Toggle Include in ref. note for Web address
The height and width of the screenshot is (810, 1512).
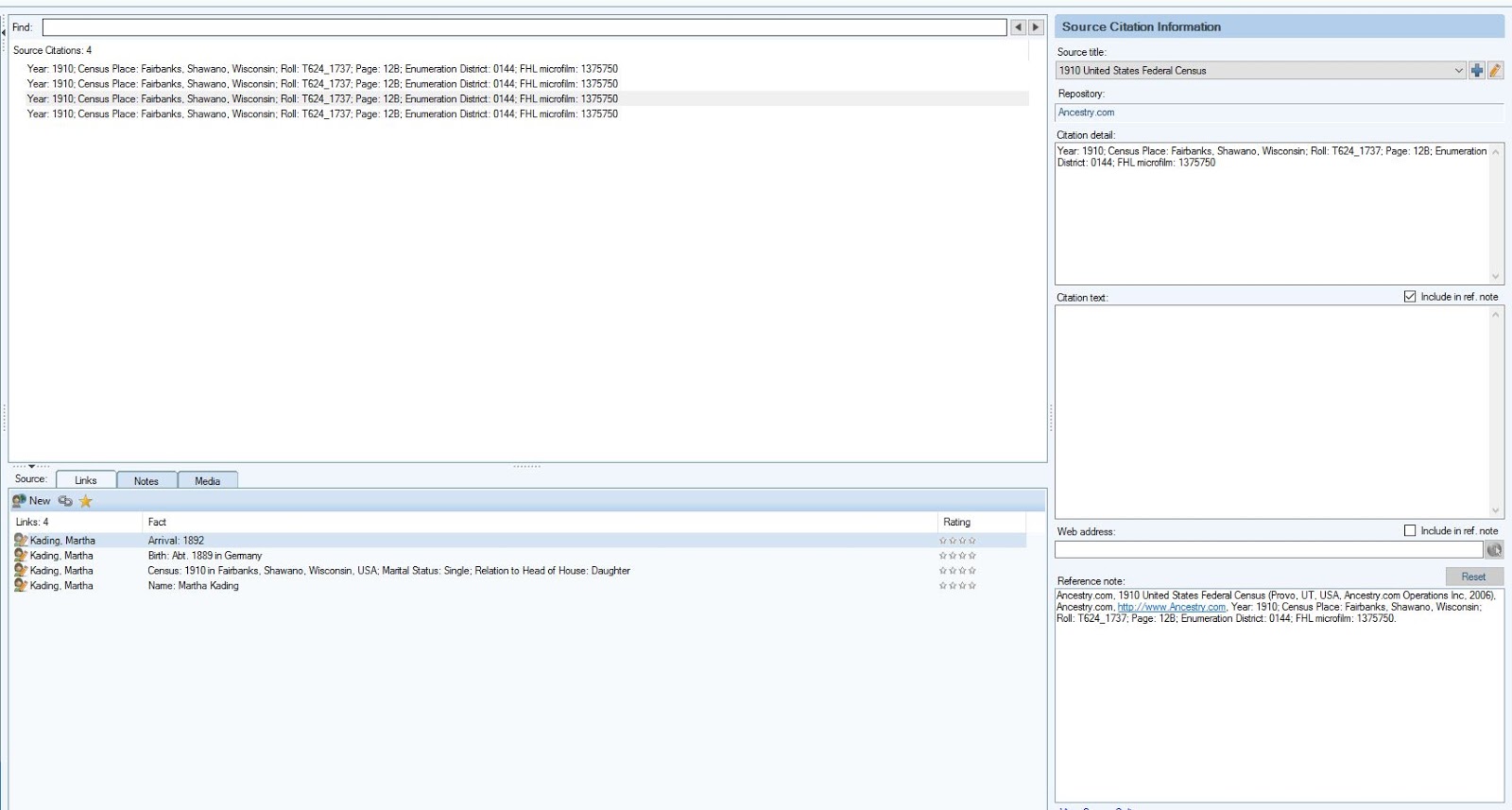click(x=1410, y=531)
